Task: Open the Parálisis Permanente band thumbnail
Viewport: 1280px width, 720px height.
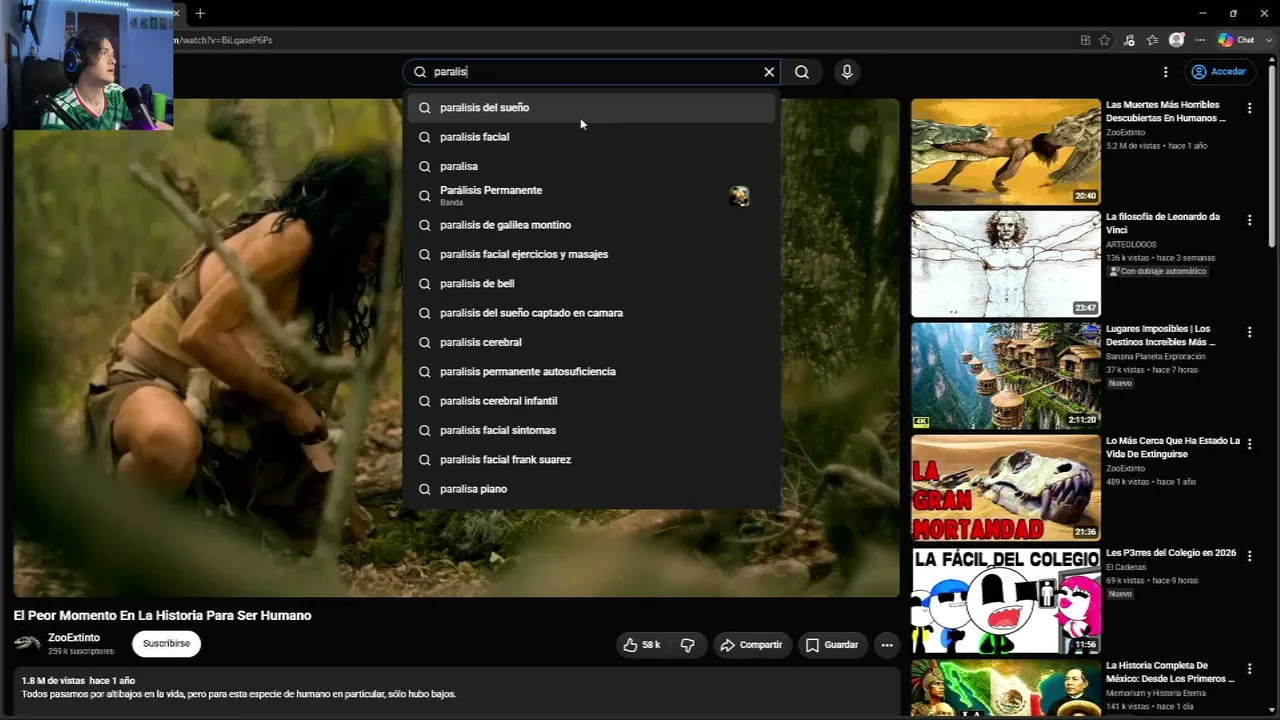Action: [739, 196]
